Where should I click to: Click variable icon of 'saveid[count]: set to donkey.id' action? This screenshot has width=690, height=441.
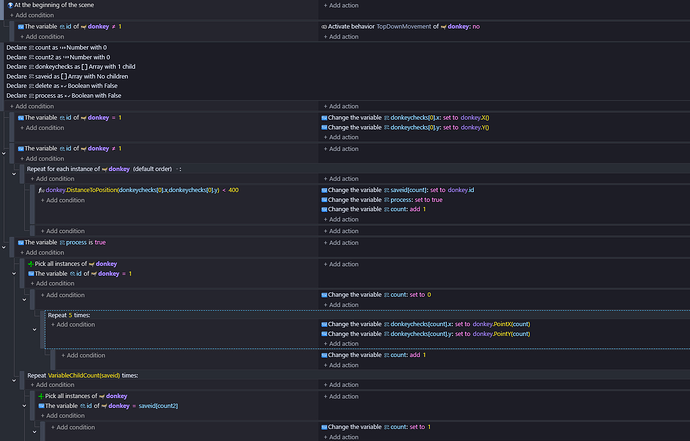(x=324, y=191)
